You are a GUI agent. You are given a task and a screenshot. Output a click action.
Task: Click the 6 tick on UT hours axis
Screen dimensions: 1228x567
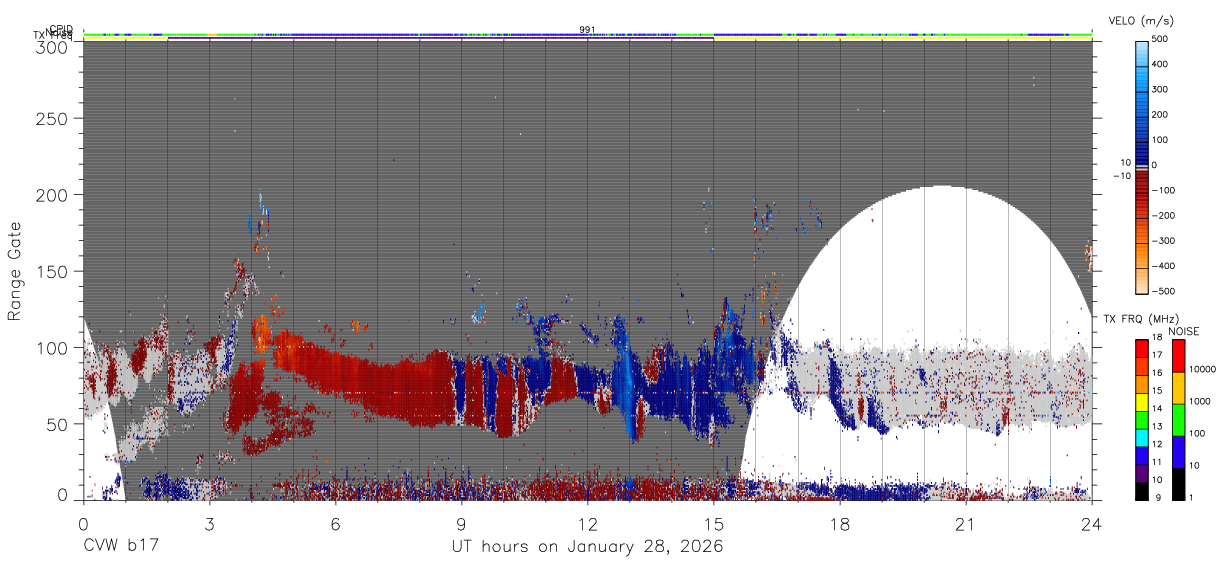pyautogui.click(x=335, y=523)
